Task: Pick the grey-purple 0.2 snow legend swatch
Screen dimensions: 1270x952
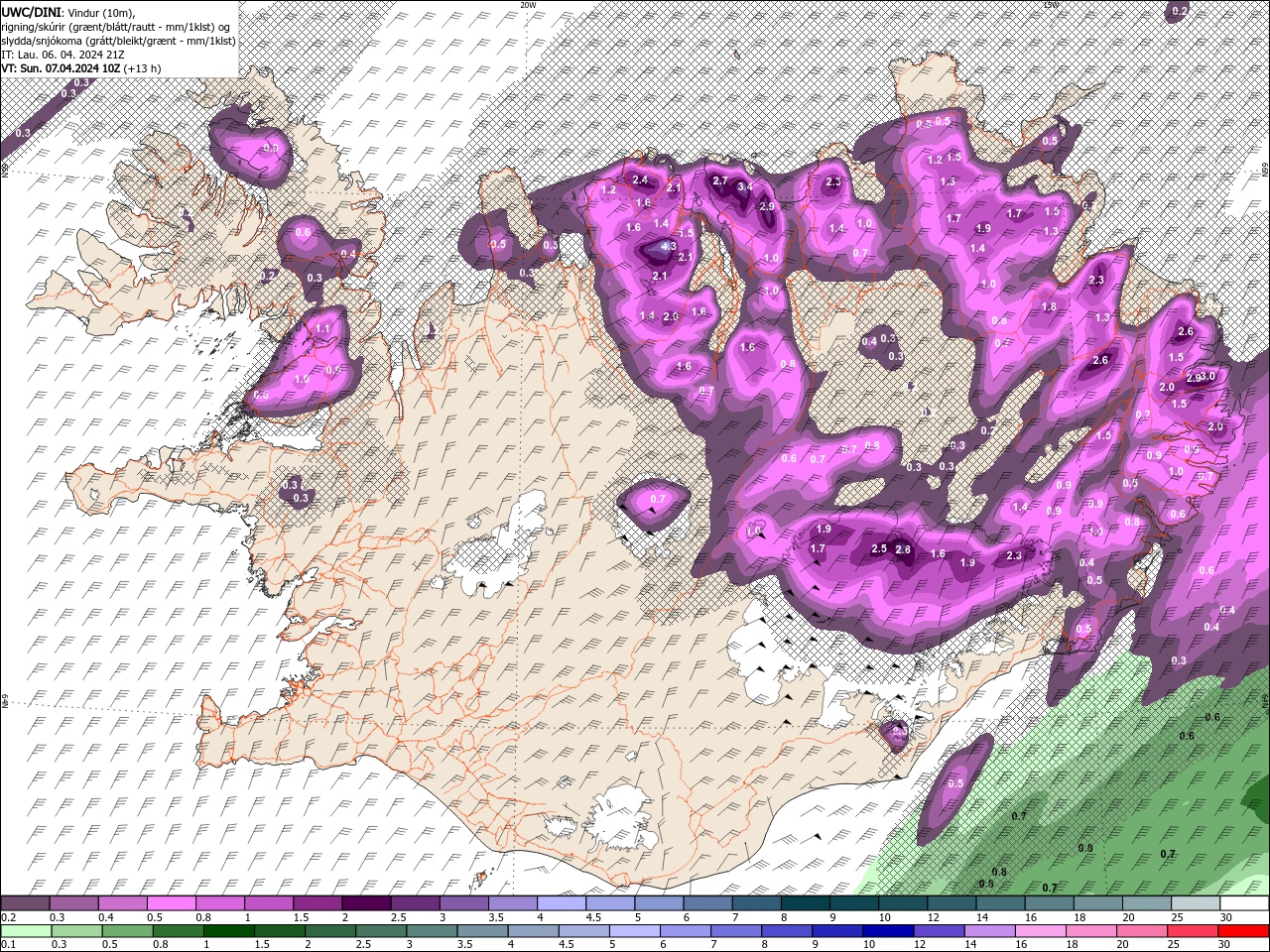Action: [x=25, y=903]
